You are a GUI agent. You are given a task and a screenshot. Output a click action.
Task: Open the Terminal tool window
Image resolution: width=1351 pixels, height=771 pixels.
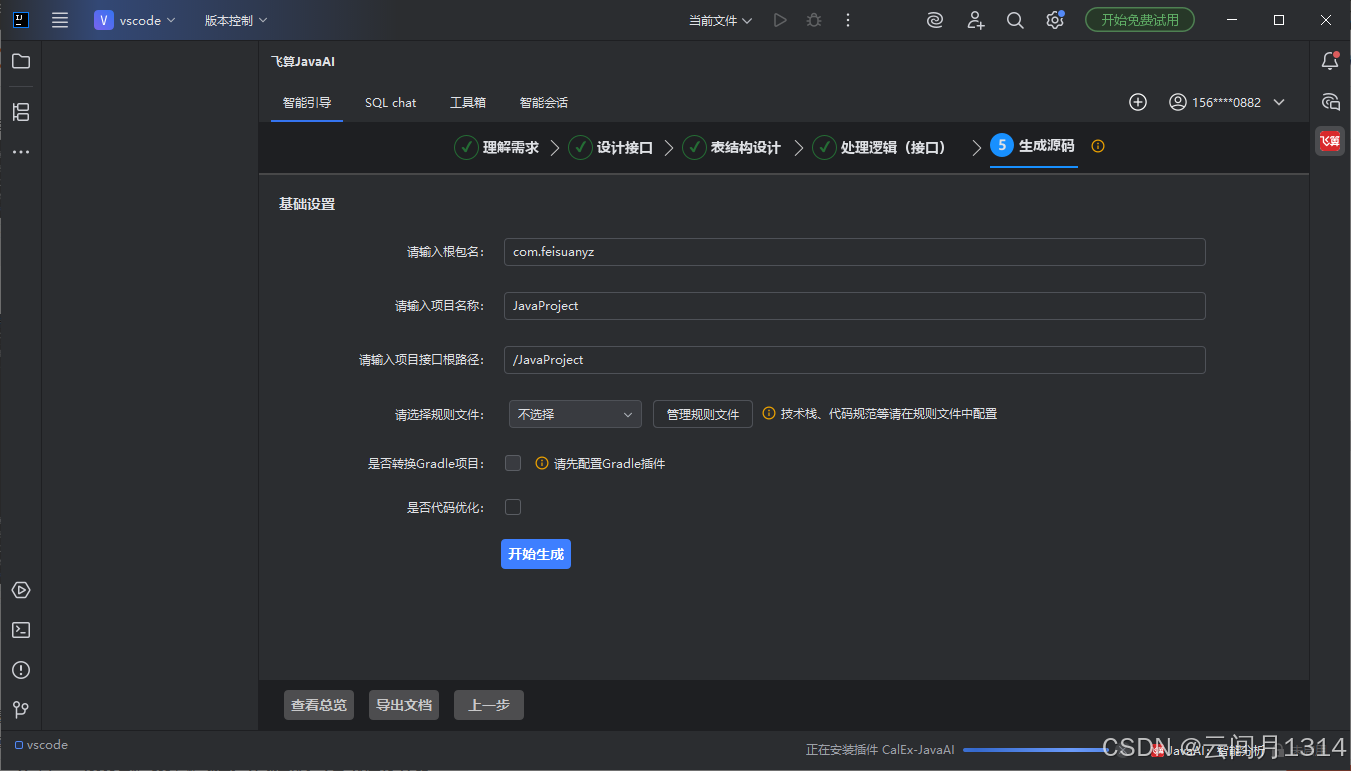(21, 630)
